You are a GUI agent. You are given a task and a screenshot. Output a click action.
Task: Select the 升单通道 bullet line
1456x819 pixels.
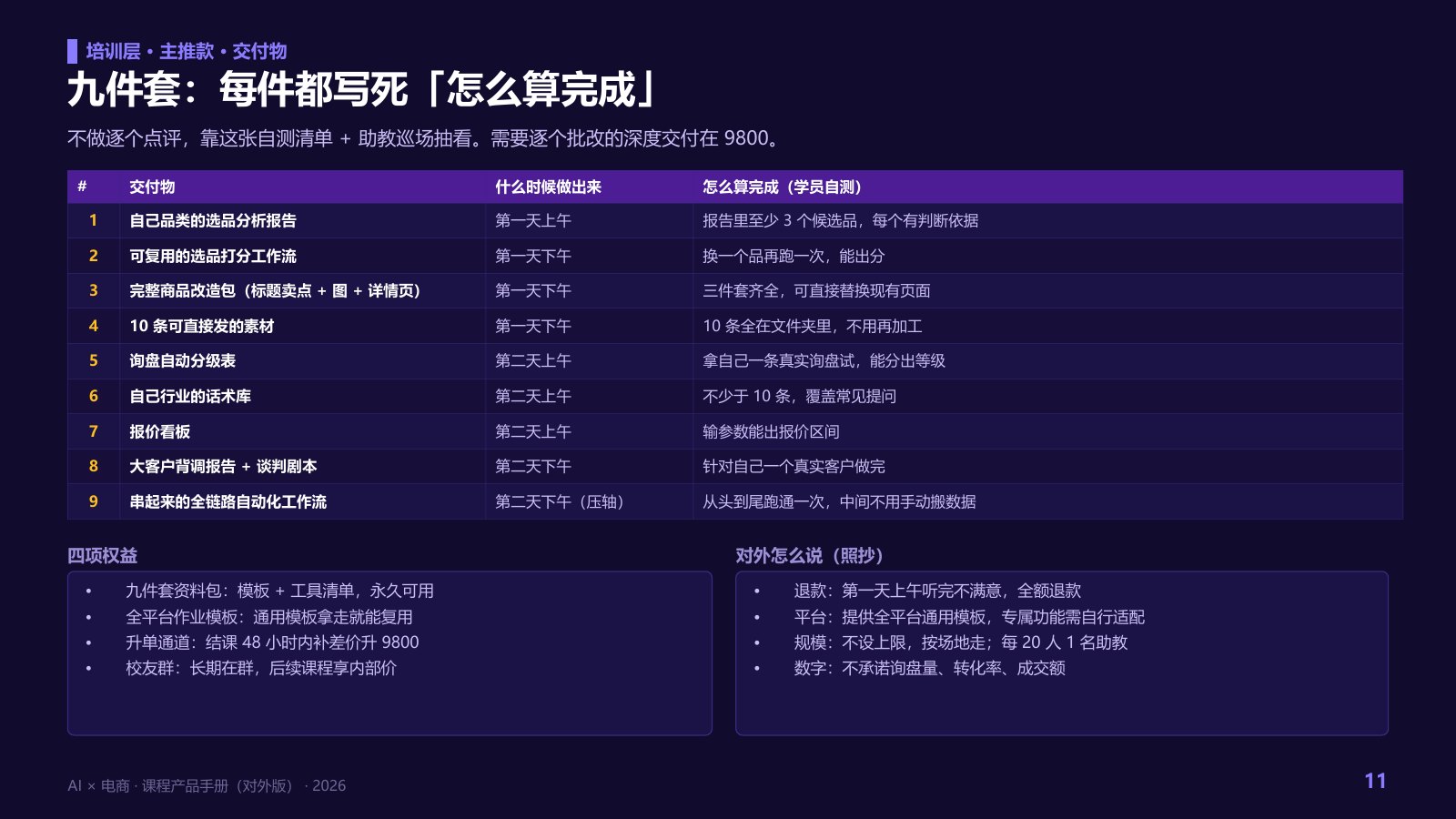pos(272,642)
